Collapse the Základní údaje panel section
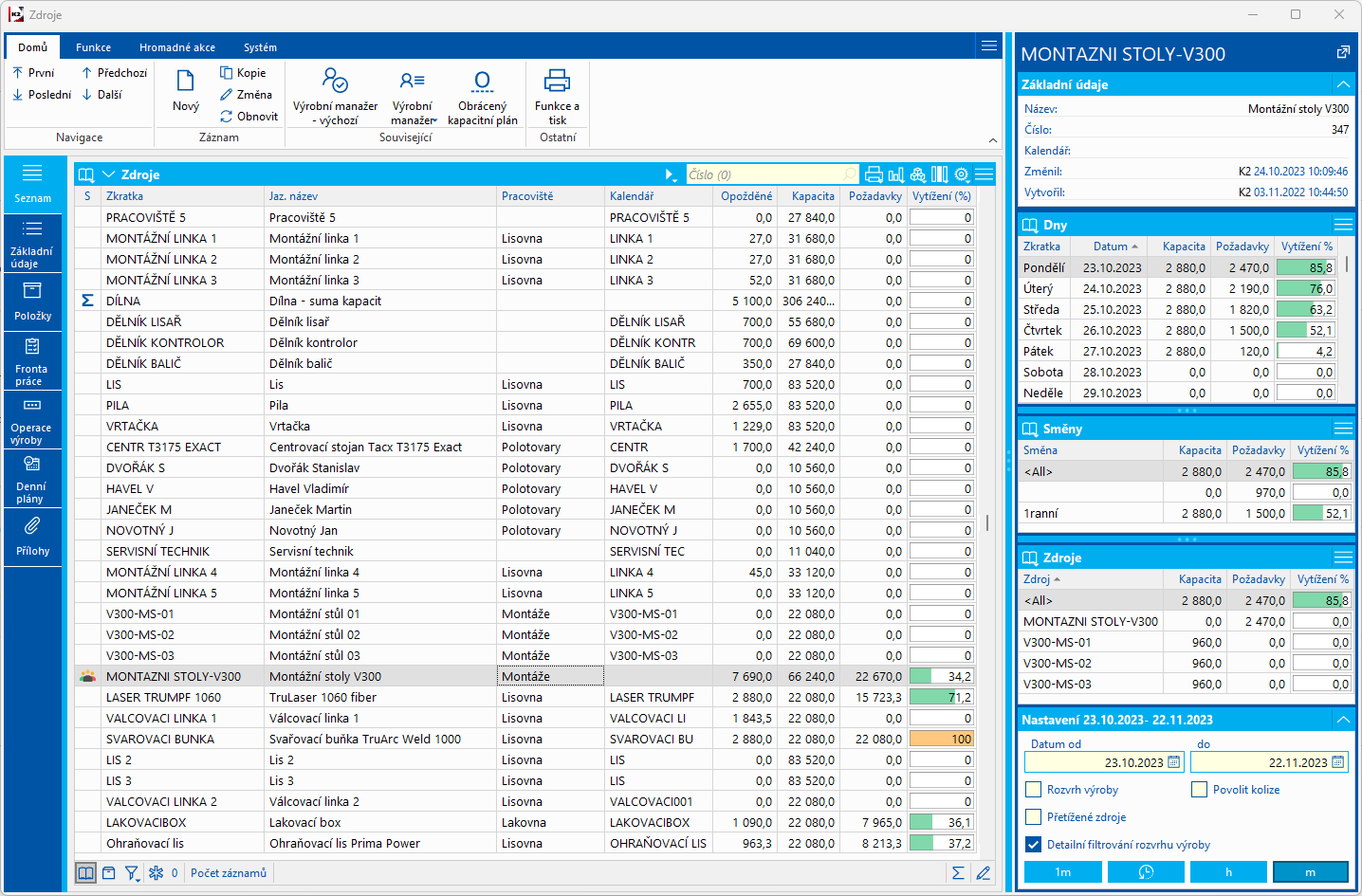The image size is (1362, 896). pyautogui.click(x=1342, y=84)
